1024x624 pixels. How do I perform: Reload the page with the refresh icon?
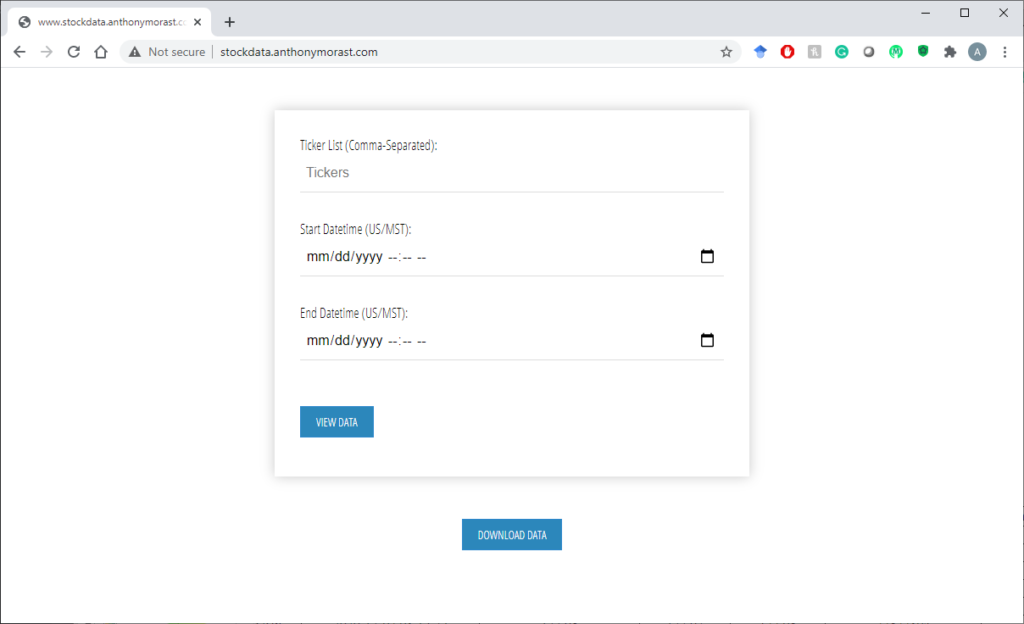(74, 52)
